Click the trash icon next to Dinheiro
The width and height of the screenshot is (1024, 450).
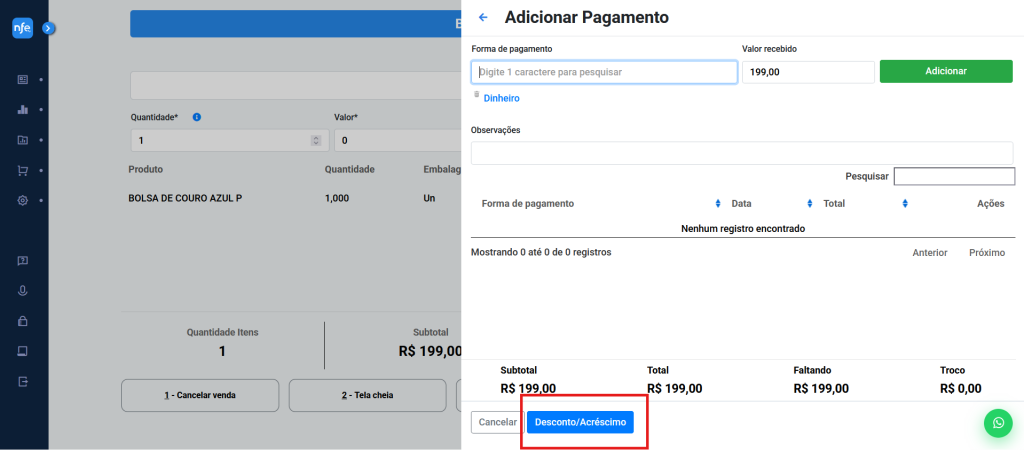click(x=477, y=96)
